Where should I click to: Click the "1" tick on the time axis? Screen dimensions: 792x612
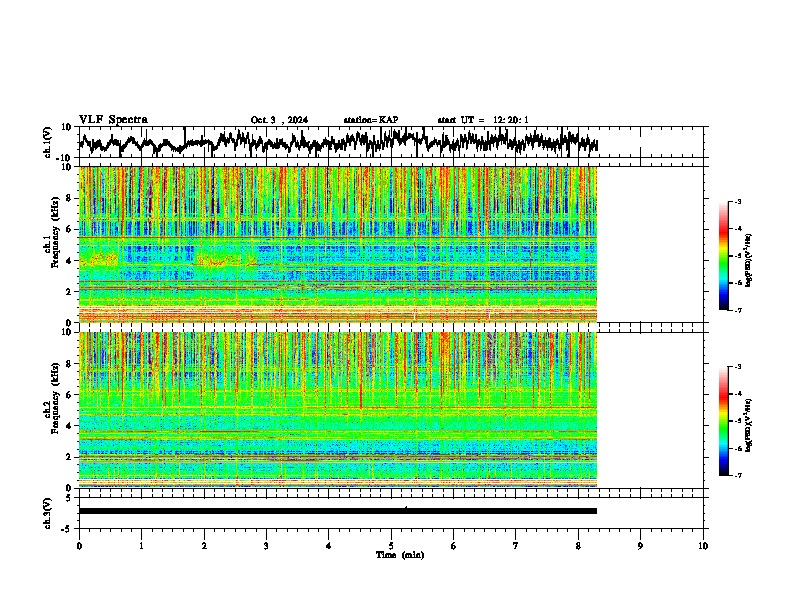tap(141, 546)
